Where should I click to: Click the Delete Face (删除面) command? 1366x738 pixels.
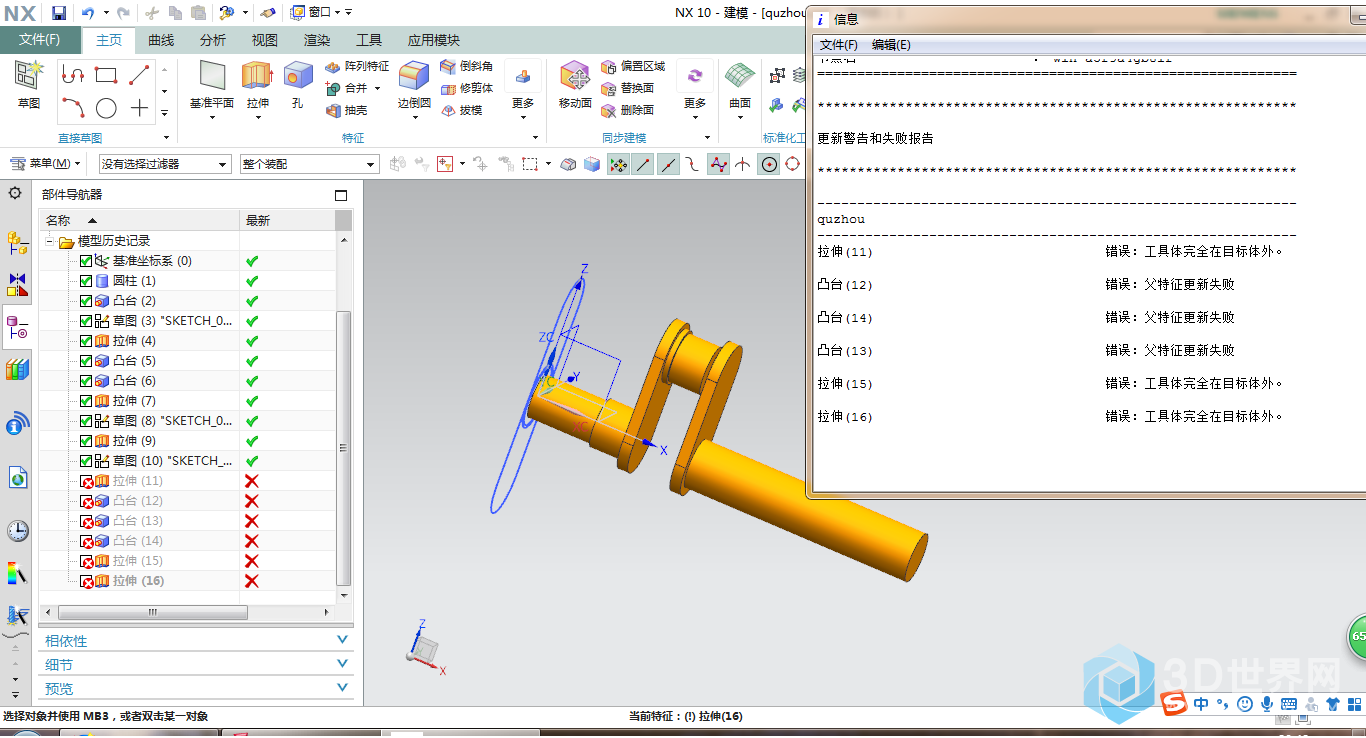[x=628, y=110]
